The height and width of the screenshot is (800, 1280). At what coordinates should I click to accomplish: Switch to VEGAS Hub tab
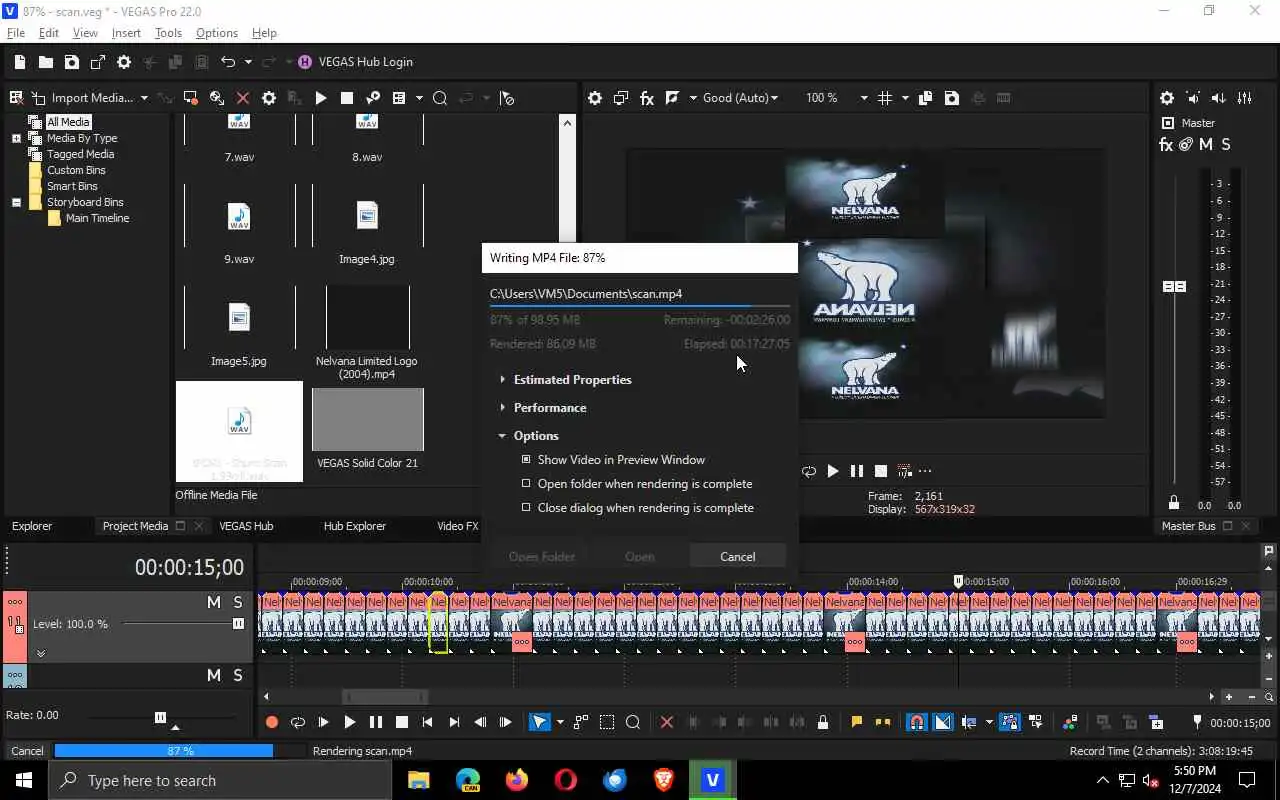[x=246, y=526]
